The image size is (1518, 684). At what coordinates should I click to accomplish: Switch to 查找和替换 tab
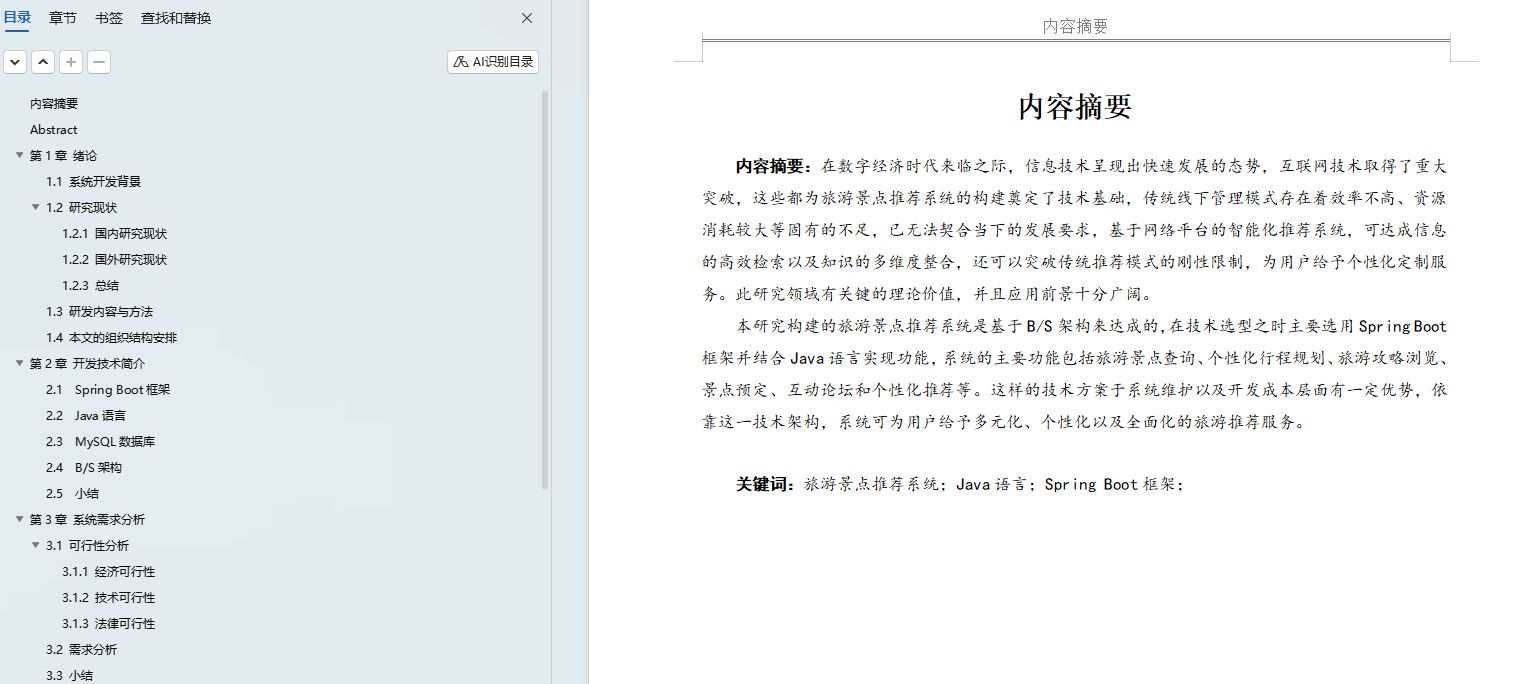click(176, 18)
